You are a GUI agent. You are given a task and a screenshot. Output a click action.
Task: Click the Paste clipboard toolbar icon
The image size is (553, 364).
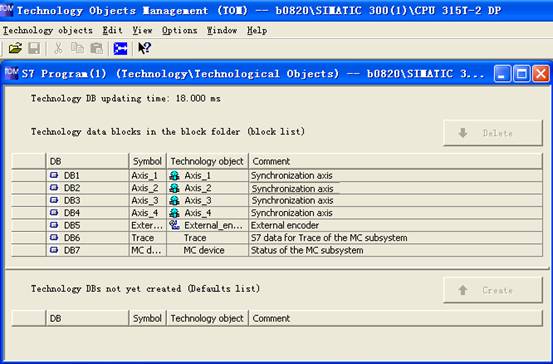click(x=96, y=48)
